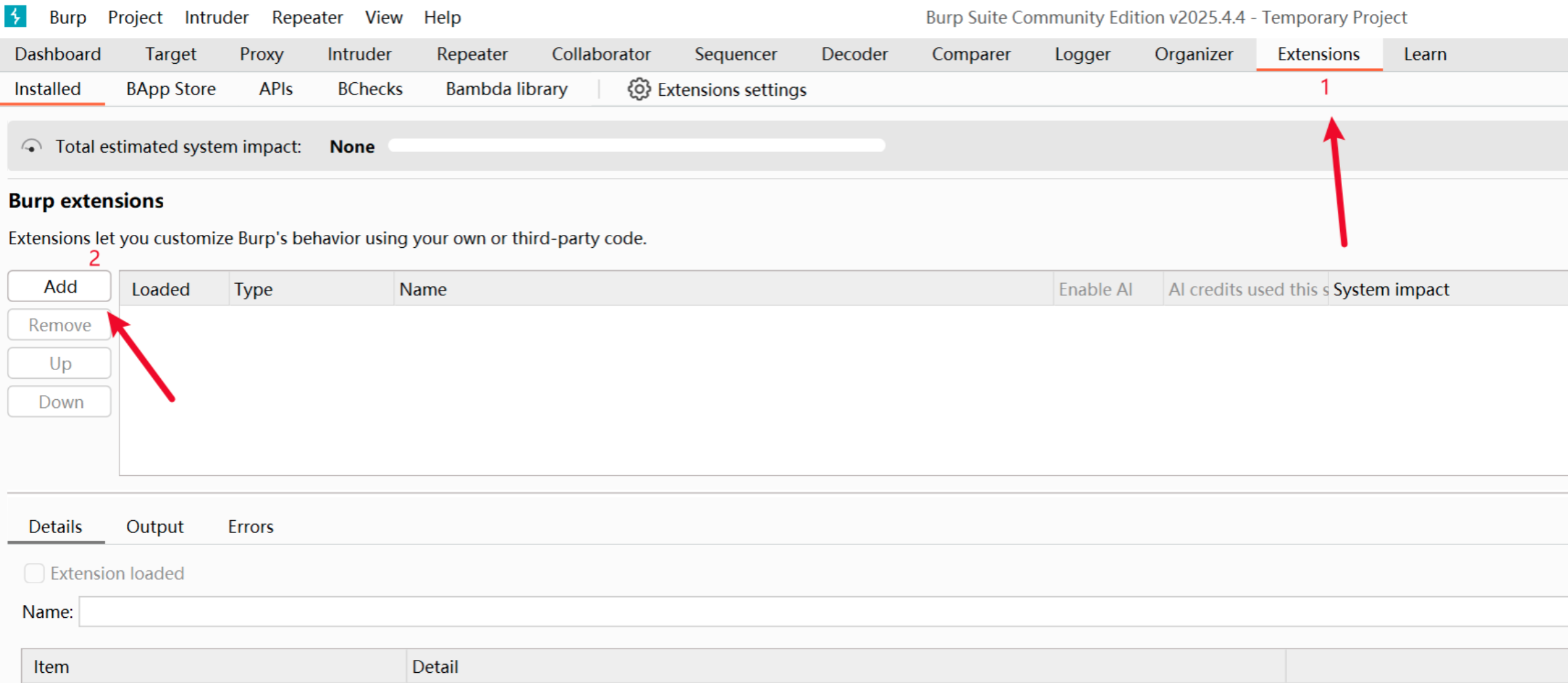Click the Burp Suite logo icon
The width and height of the screenshot is (1568, 683).
click(x=15, y=16)
